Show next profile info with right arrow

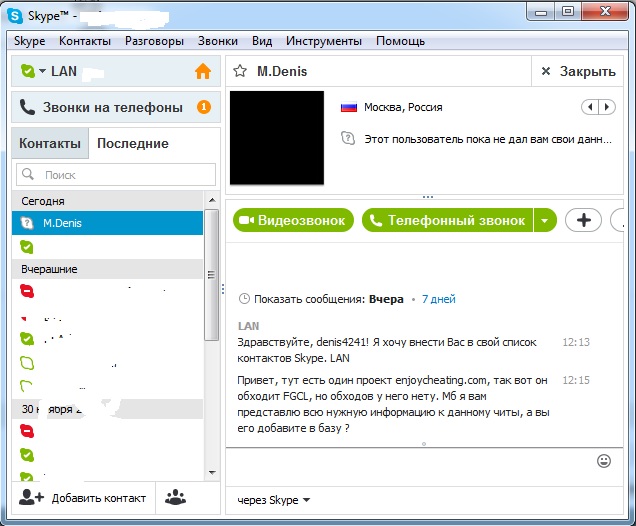[607, 107]
